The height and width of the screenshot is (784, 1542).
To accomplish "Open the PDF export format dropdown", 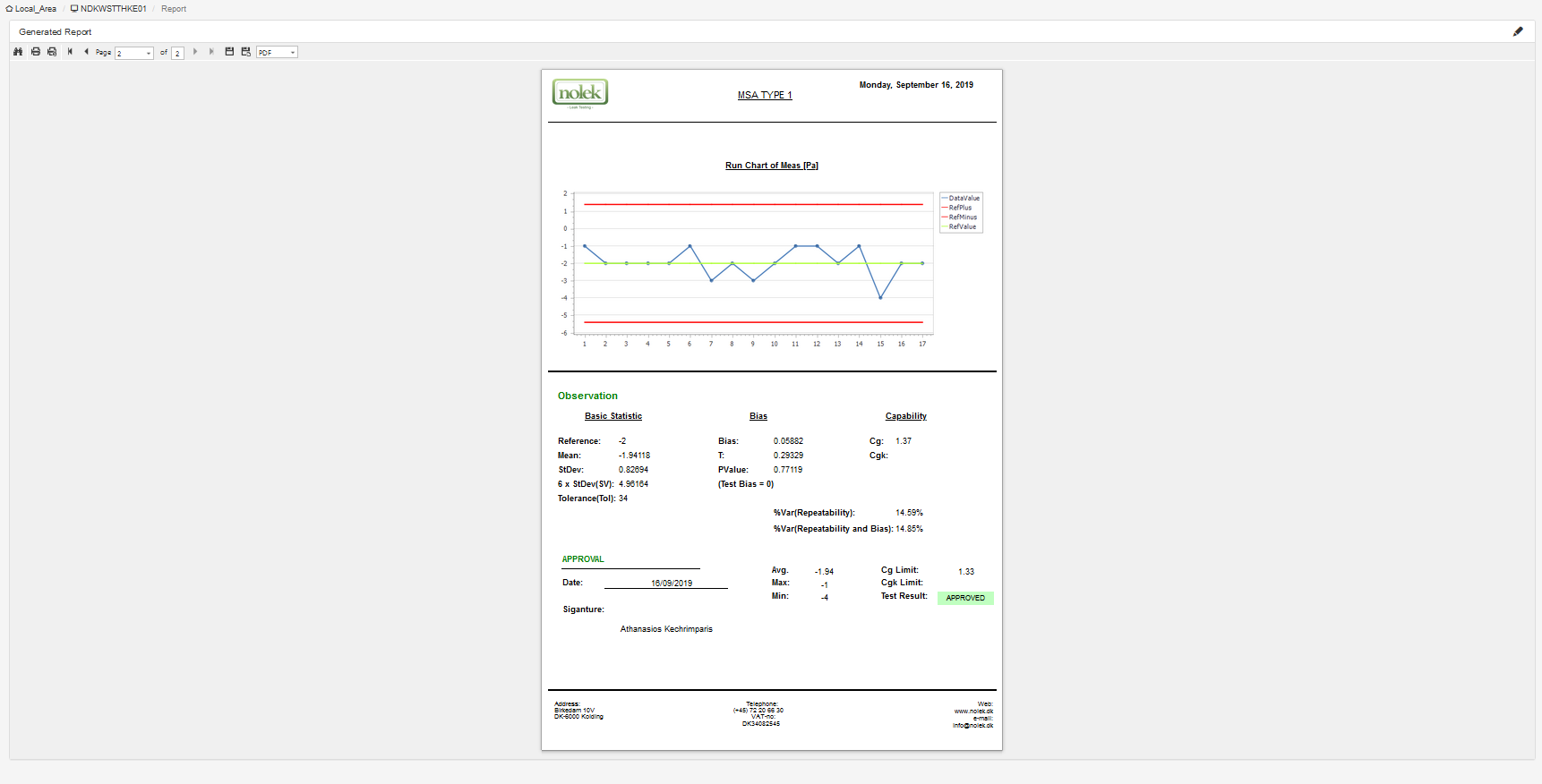I will pyautogui.click(x=277, y=52).
